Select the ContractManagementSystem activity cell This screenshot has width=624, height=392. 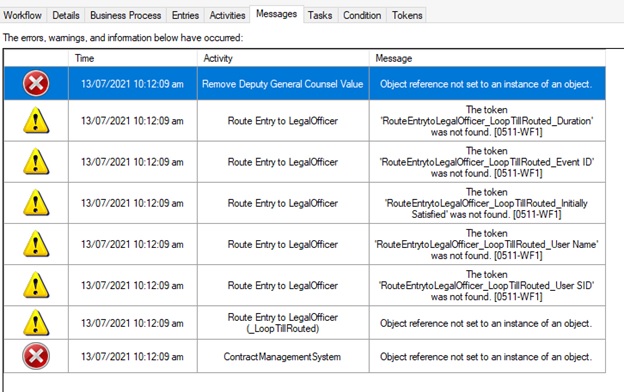(x=283, y=356)
